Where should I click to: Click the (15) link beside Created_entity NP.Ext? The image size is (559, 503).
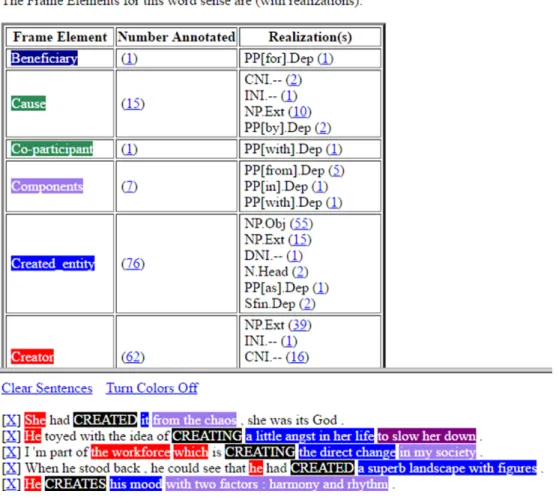coord(300,240)
